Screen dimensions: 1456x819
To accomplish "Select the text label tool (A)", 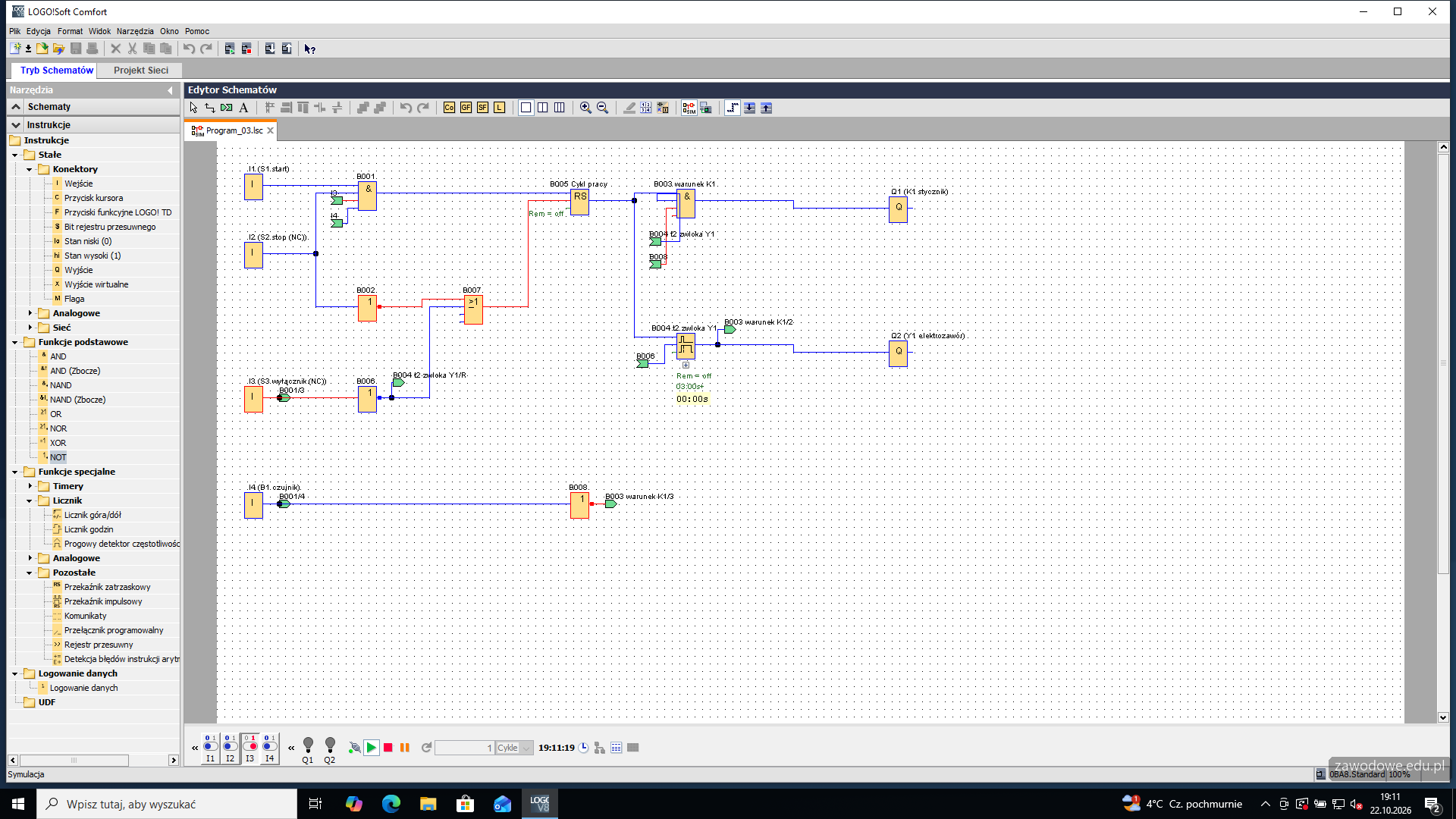I will coord(243,108).
